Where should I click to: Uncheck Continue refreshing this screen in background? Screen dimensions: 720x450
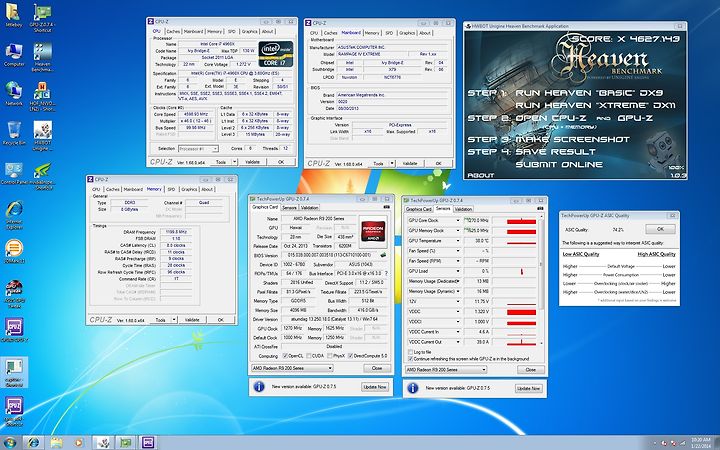point(411,359)
